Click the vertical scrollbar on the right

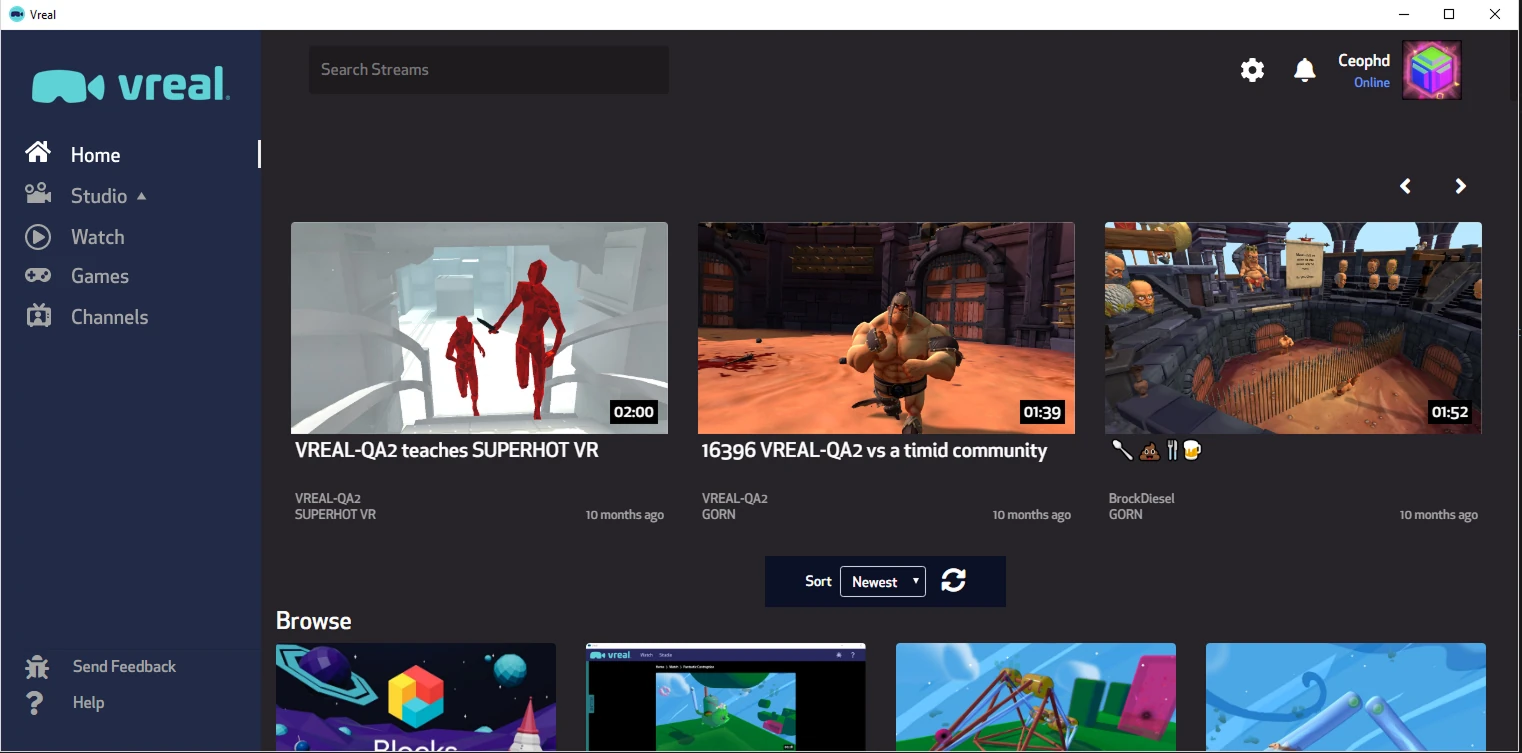point(1515,65)
